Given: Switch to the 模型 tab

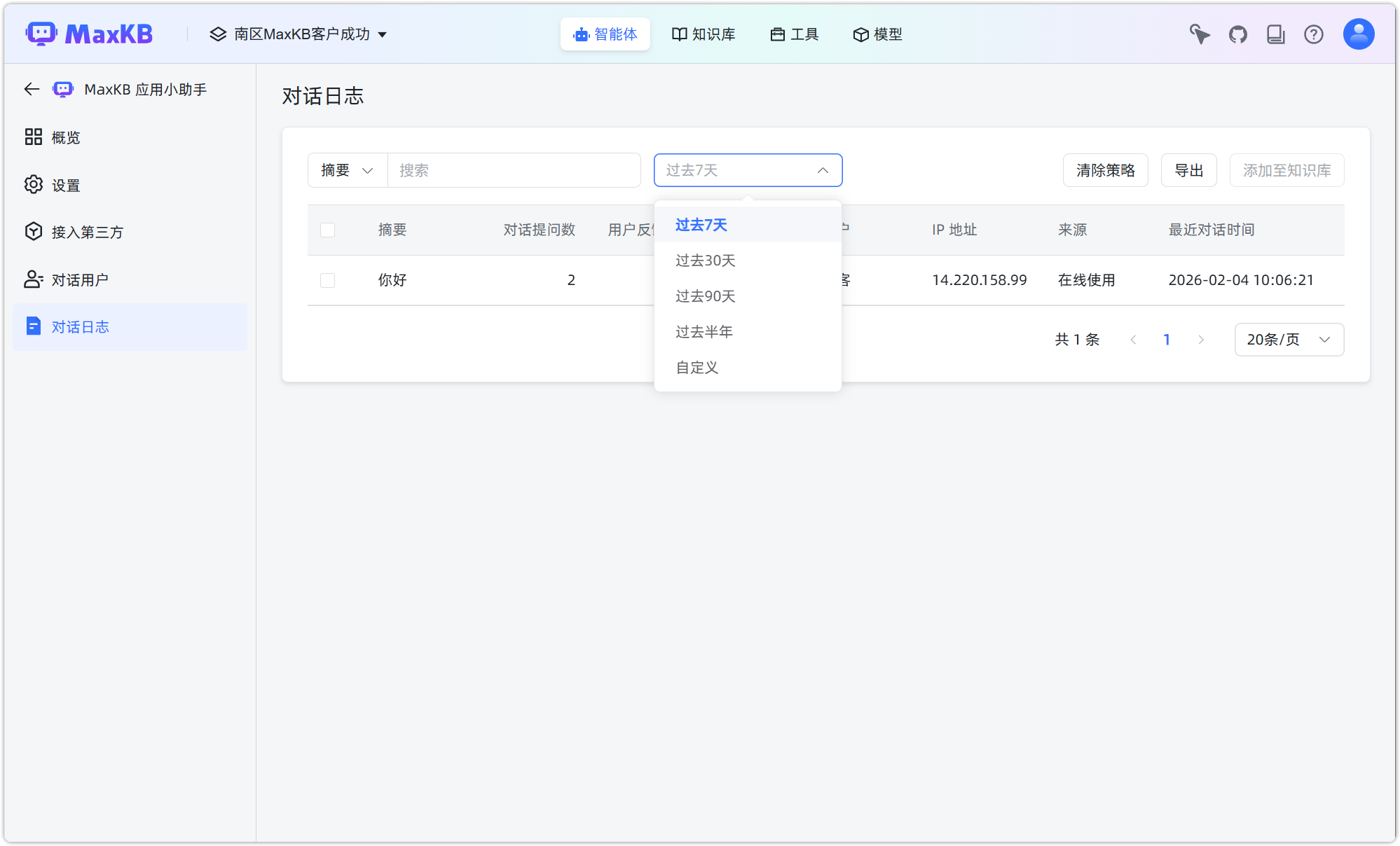Looking at the screenshot, I should [x=877, y=34].
